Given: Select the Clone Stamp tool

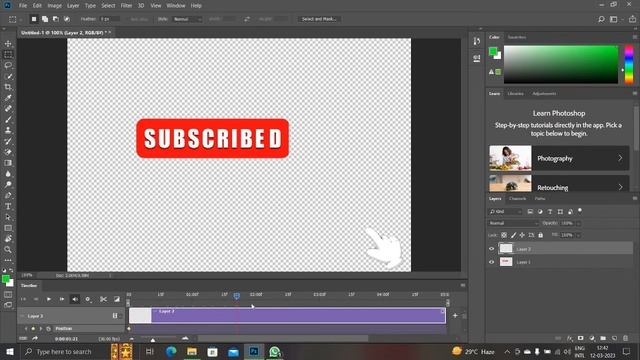Looking at the screenshot, I should 8,130.
